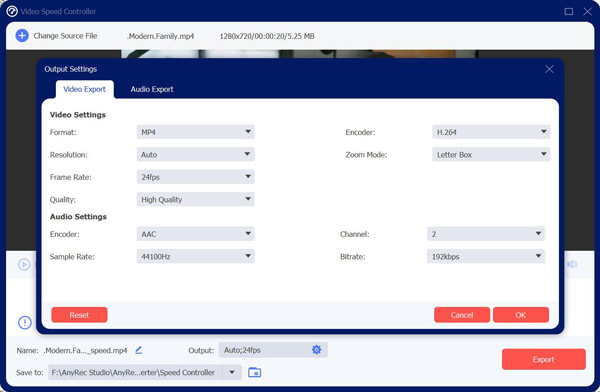Screen dimensions: 600x392
Task: Switch to the Audio Export tab
Action: coord(152,89)
